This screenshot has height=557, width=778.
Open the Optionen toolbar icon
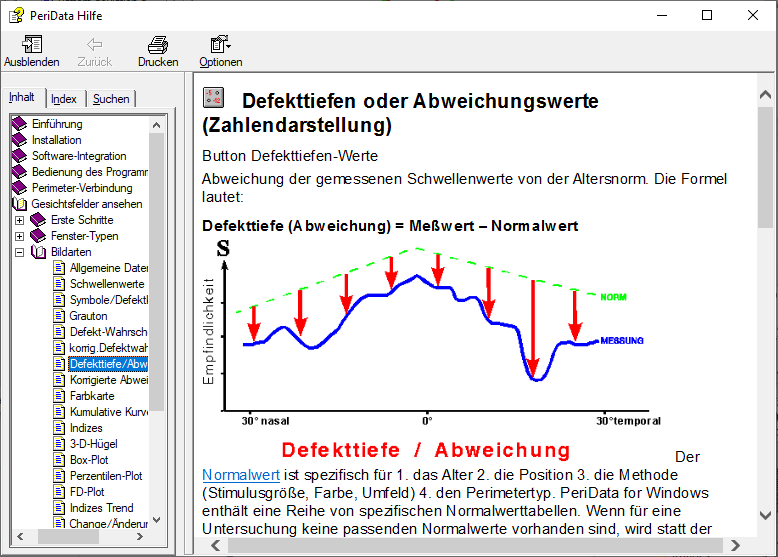point(220,45)
